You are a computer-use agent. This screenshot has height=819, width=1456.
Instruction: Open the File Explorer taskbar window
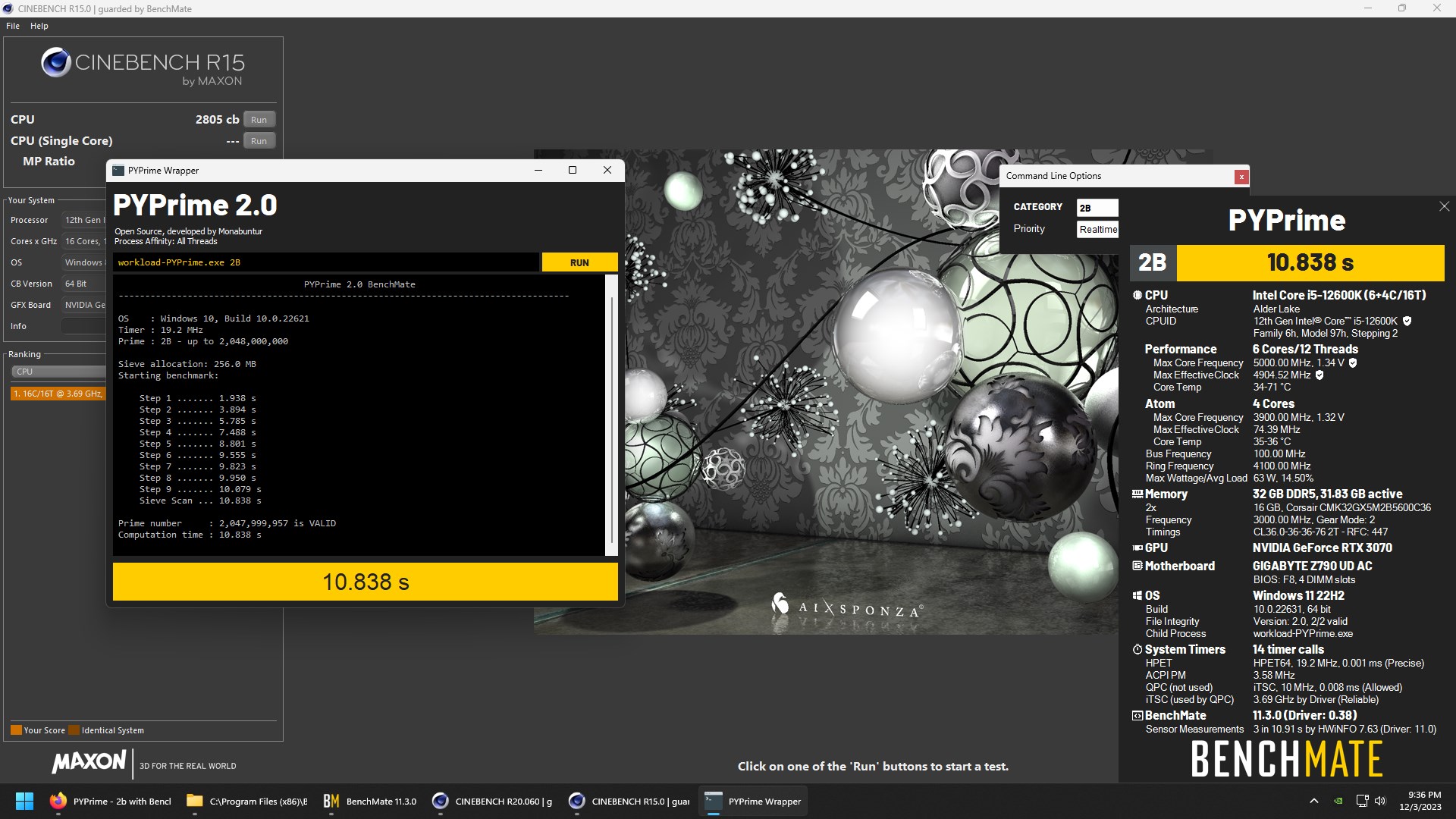(x=247, y=801)
